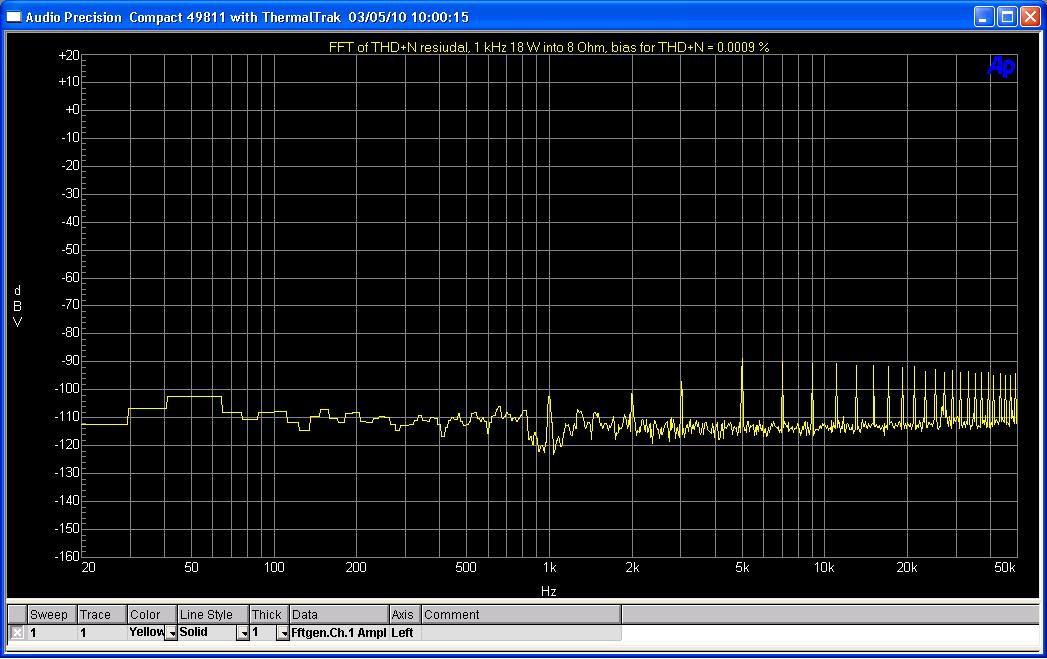Viewport: 1047px width, 659px height.
Task: Click the Sweep column header
Action: click(x=52, y=614)
